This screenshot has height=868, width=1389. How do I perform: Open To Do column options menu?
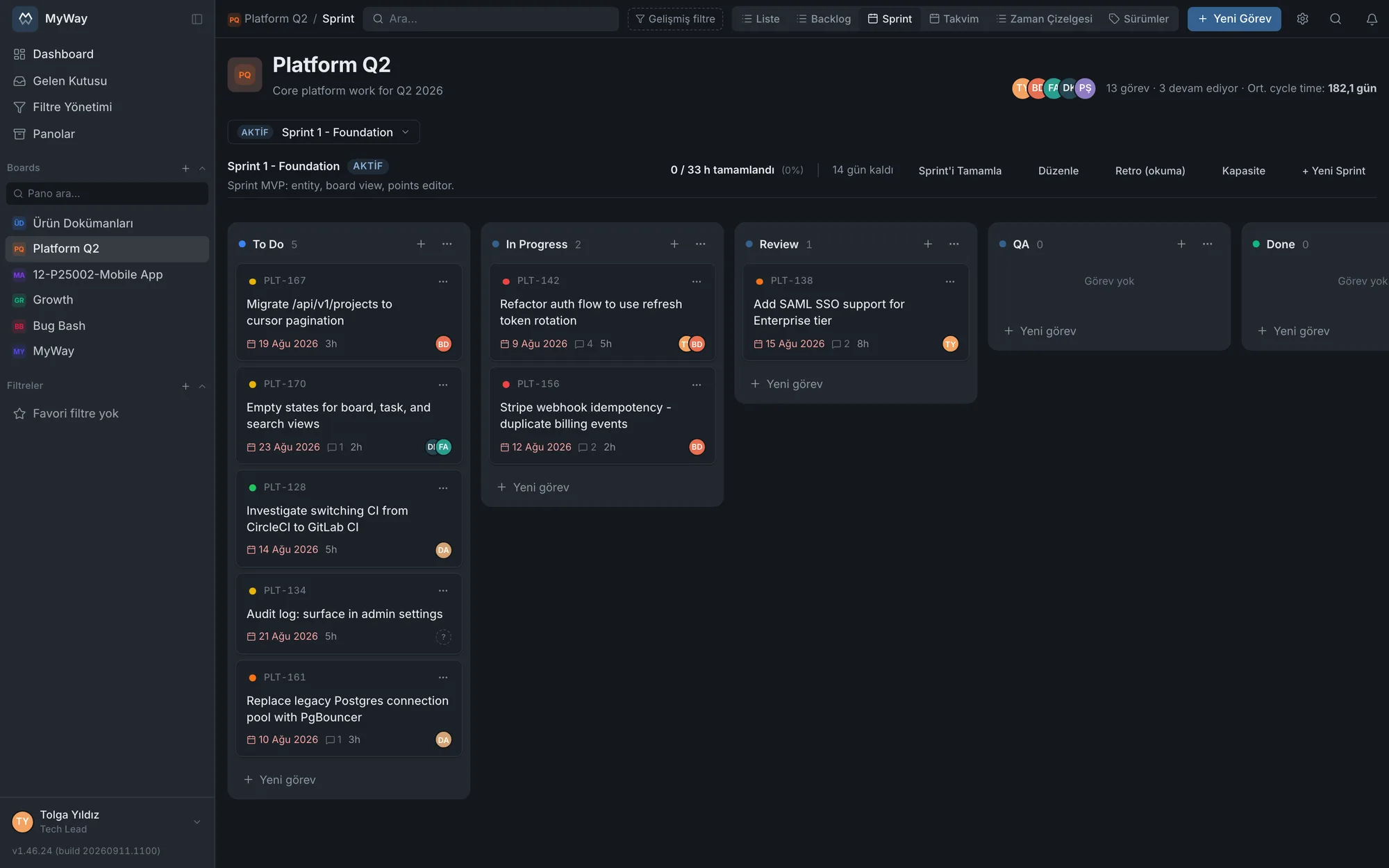(447, 244)
